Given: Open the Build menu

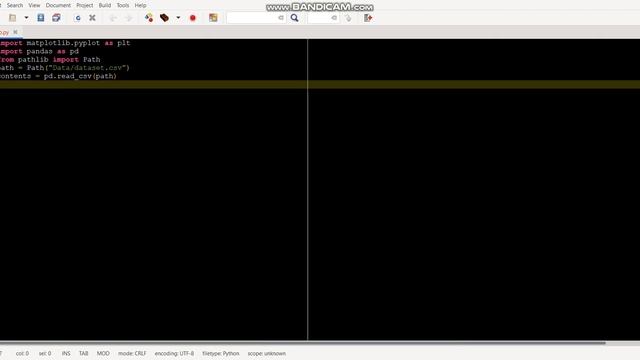Looking at the screenshot, I should (x=105, y=5).
